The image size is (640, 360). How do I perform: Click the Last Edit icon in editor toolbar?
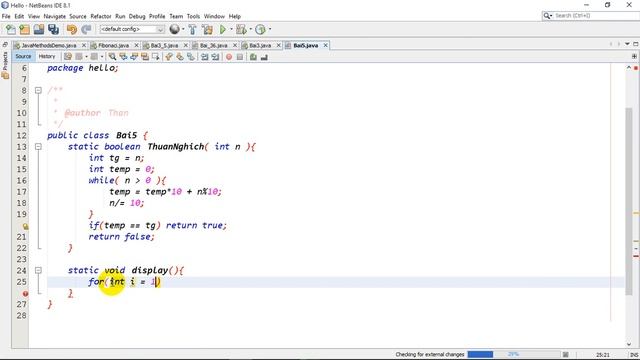(68, 57)
